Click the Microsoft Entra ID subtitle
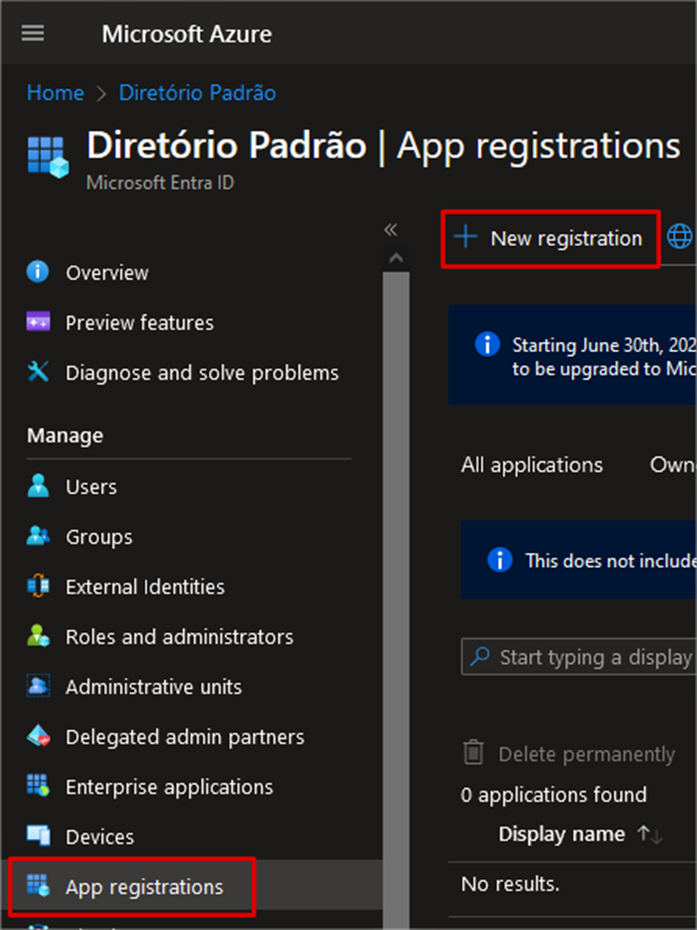The width and height of the screenshot is (697, 930). [160, 182]
